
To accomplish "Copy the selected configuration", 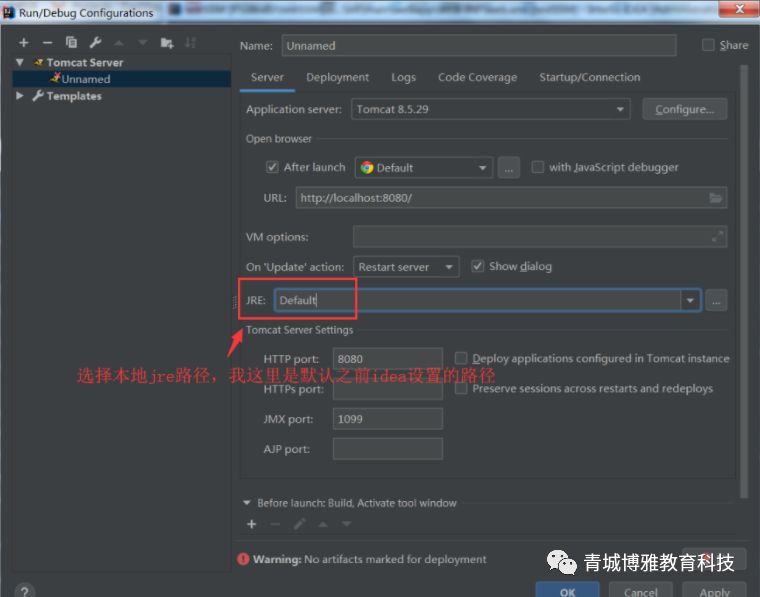I will pos(71,43).
